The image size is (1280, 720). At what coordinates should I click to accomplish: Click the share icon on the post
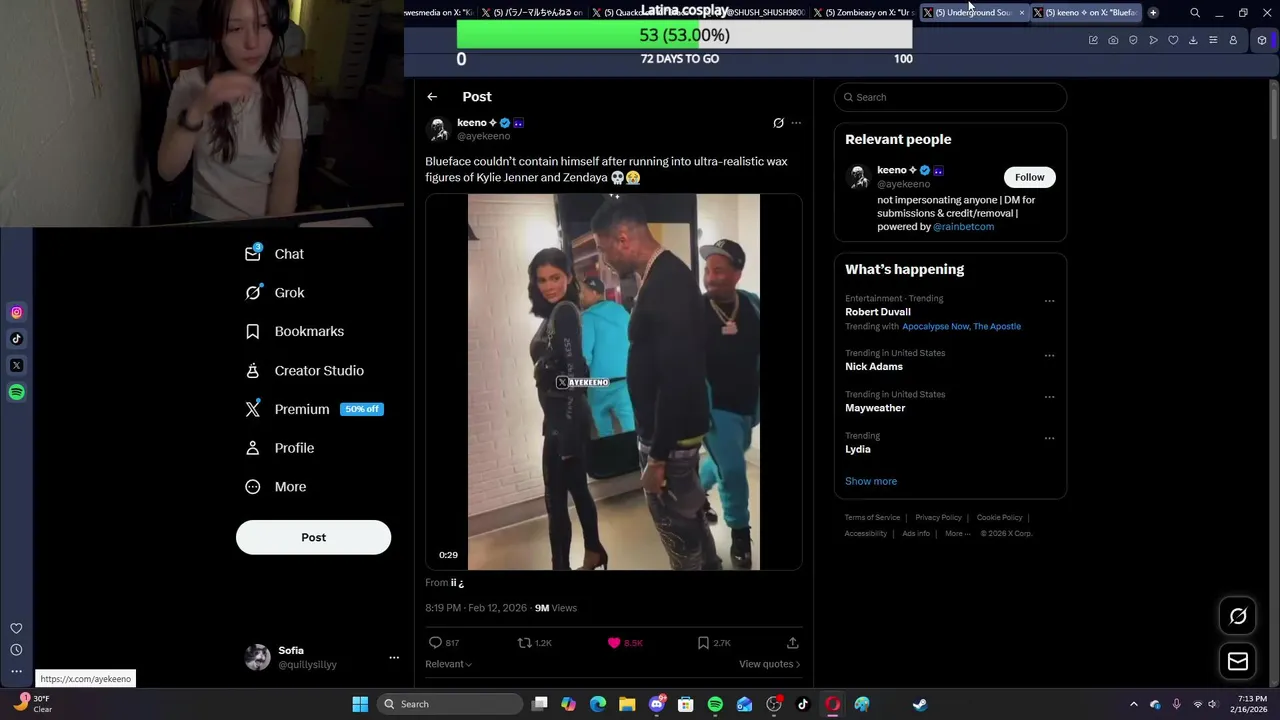coord(792,643)
